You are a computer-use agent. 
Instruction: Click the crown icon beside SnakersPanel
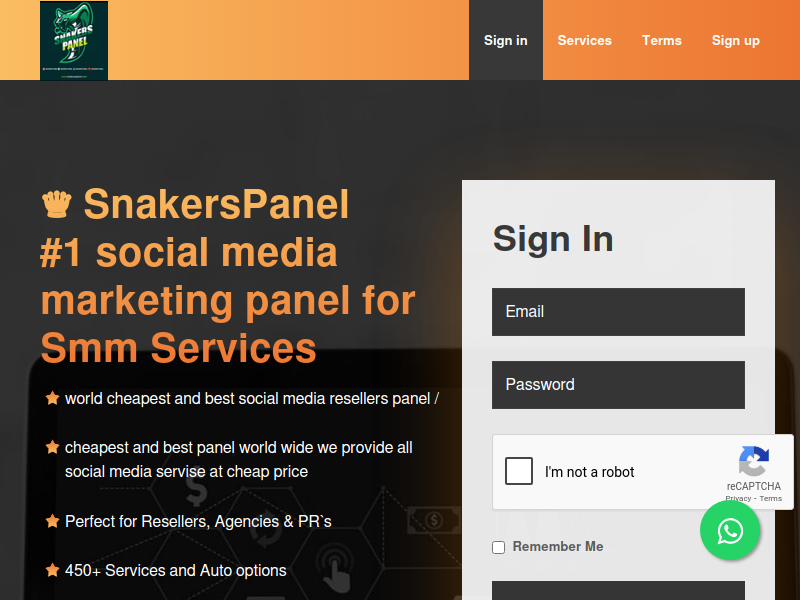(x=57, y=205)
